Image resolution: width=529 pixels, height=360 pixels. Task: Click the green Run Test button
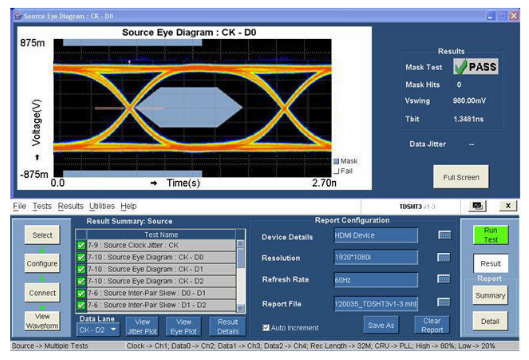click(491, 235)
